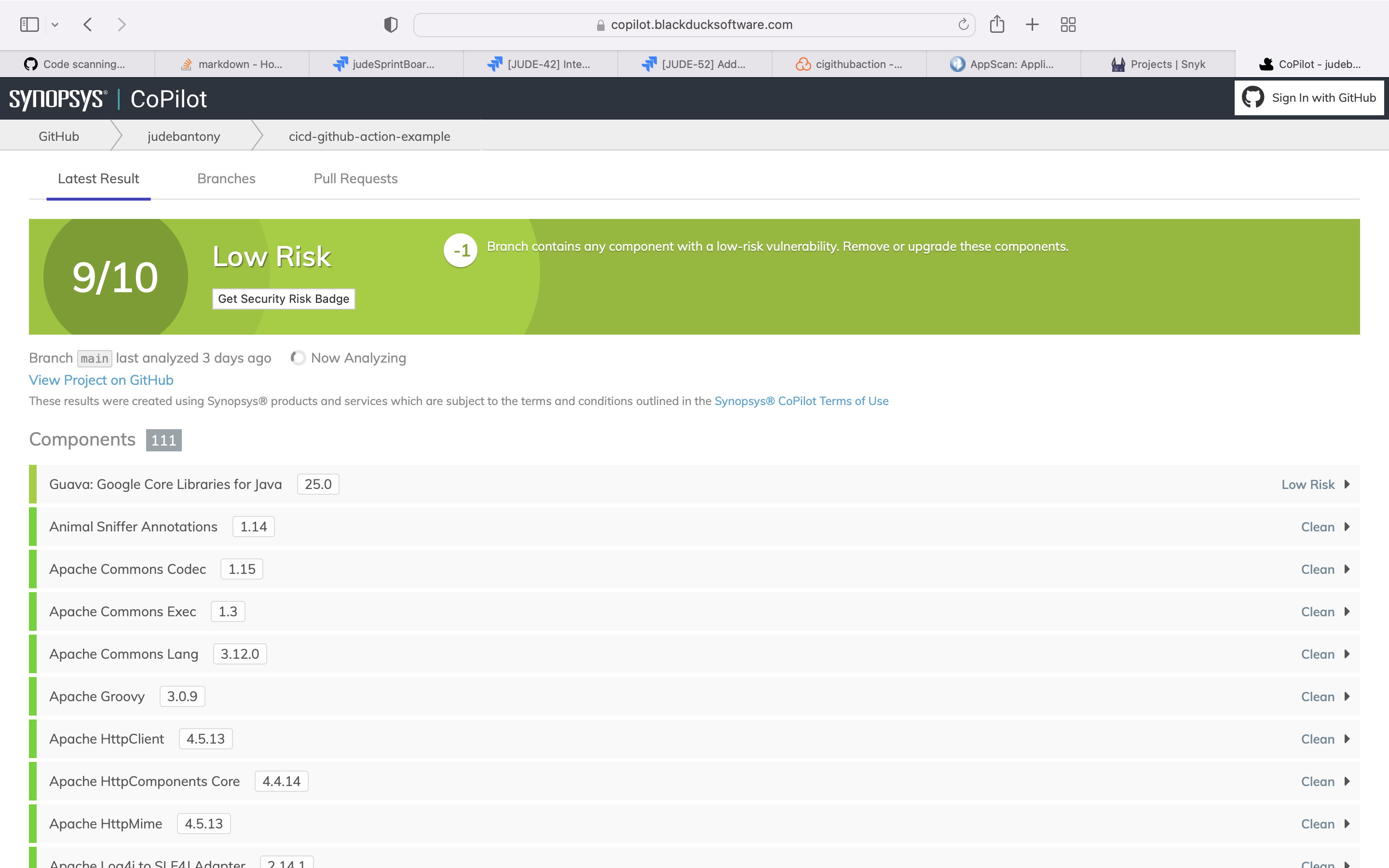The width and height of the screenshot is (1389, 868).
Task: Click Get Security Risk Badge button
Action: pyautogui.click(x=284, y=298)
